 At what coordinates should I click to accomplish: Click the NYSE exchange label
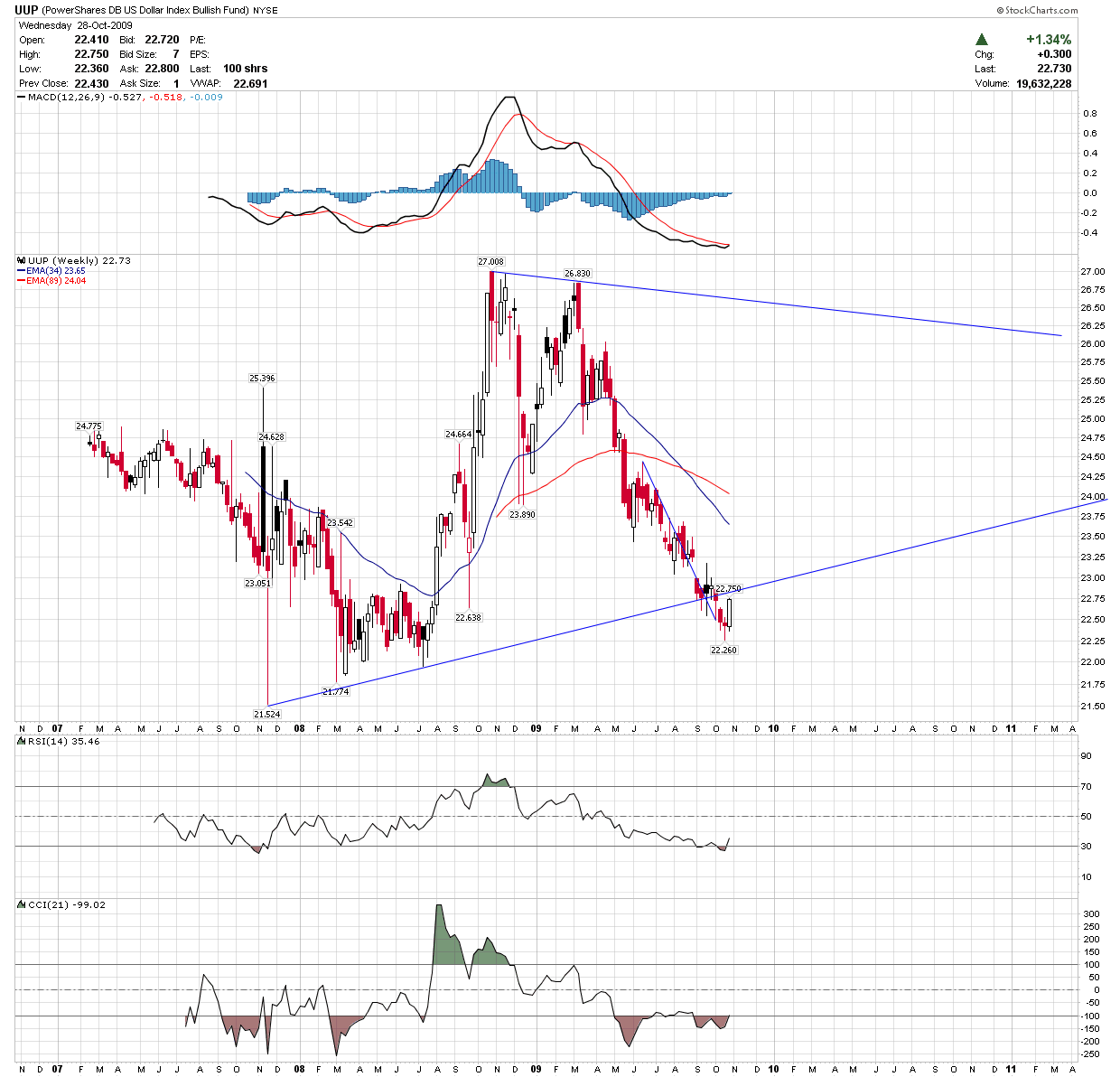pyautogui.click(x=265, y=11)
